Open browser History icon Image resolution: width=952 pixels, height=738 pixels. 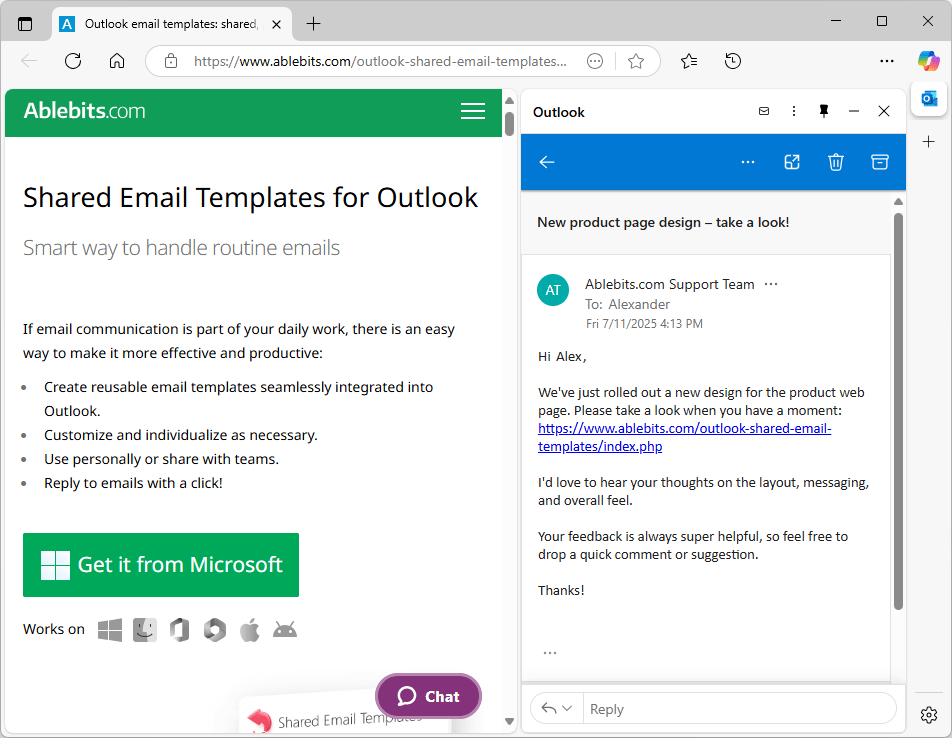click(x=733, y=61)
